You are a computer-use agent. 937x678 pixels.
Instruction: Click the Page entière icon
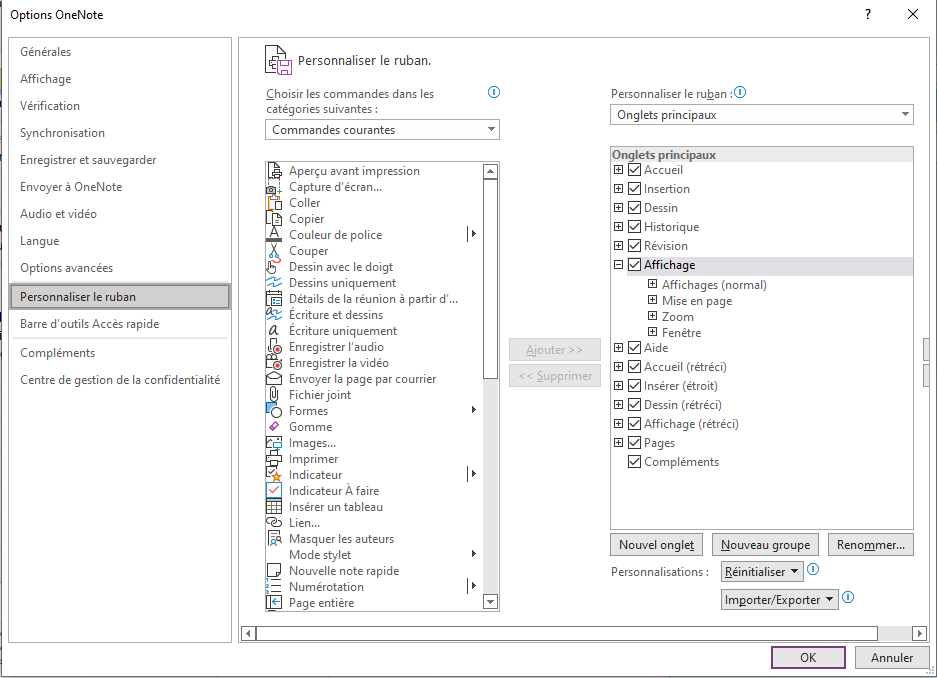pyautogui.click(x=274, y=602)
